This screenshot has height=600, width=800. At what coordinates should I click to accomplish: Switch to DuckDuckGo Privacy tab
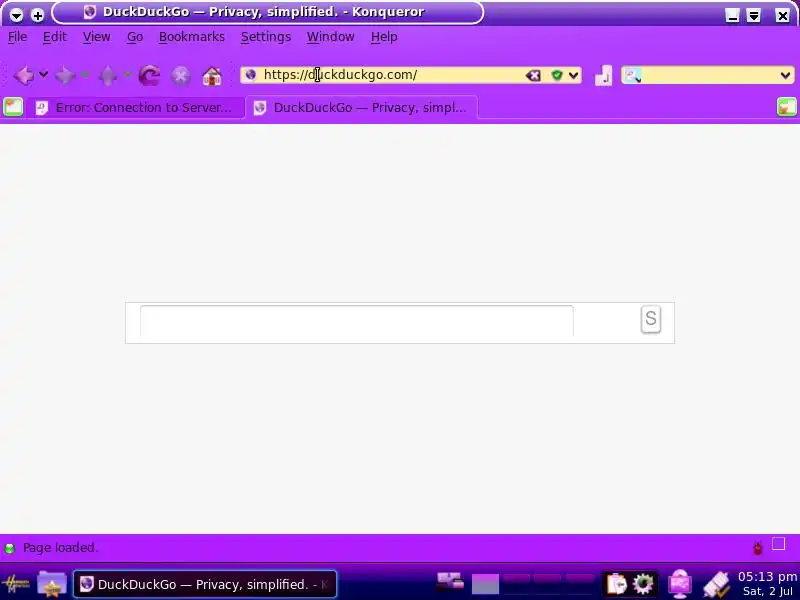point(362,108)
